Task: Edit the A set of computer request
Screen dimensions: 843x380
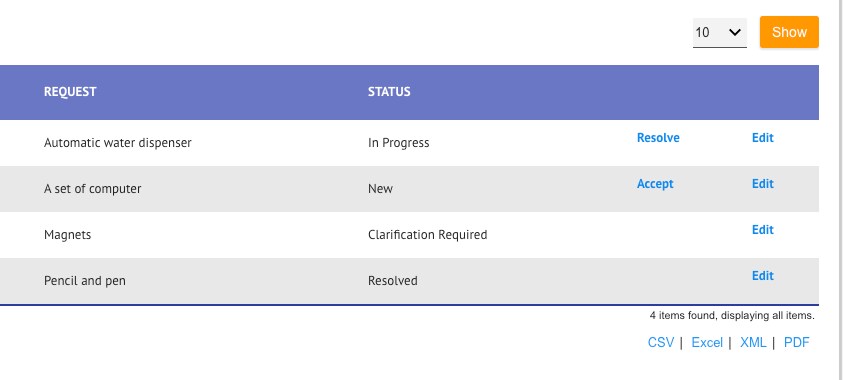Action: (x=762, y=184)
